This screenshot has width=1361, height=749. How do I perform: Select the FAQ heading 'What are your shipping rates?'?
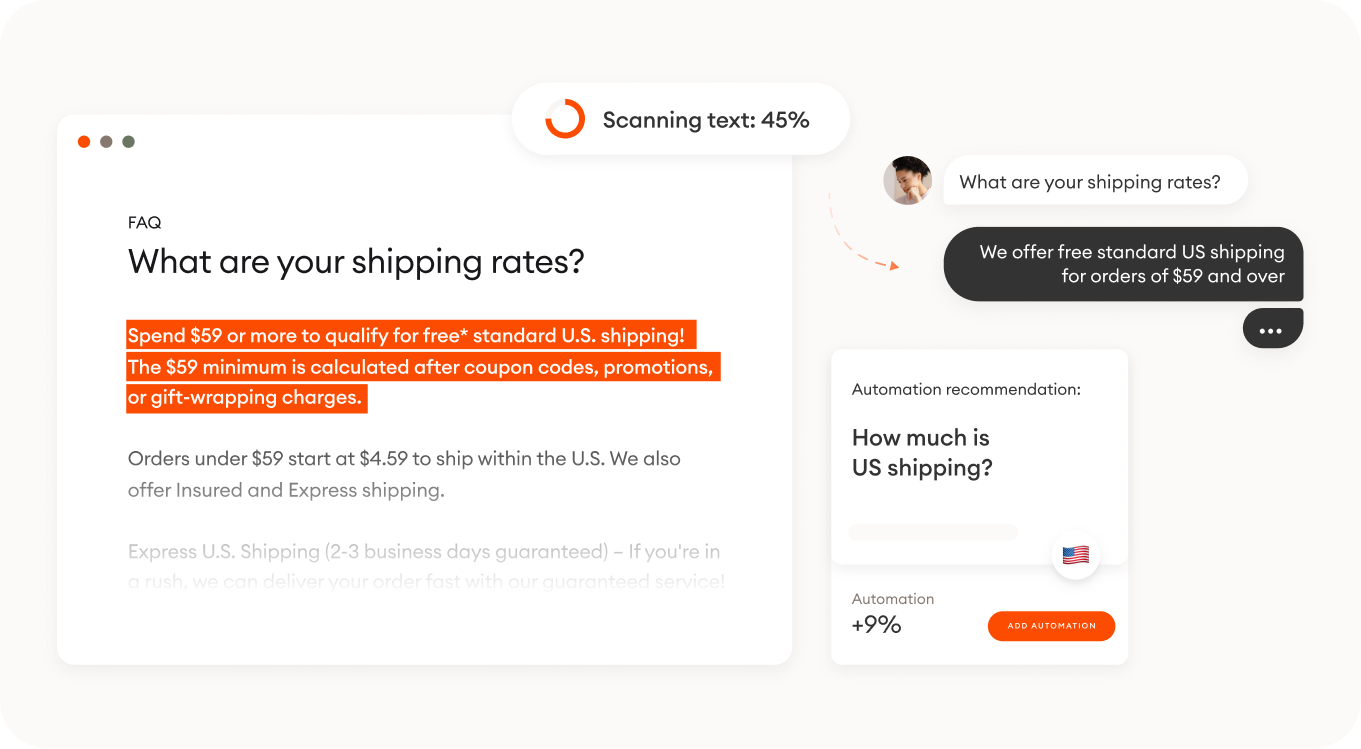point(357,261)
